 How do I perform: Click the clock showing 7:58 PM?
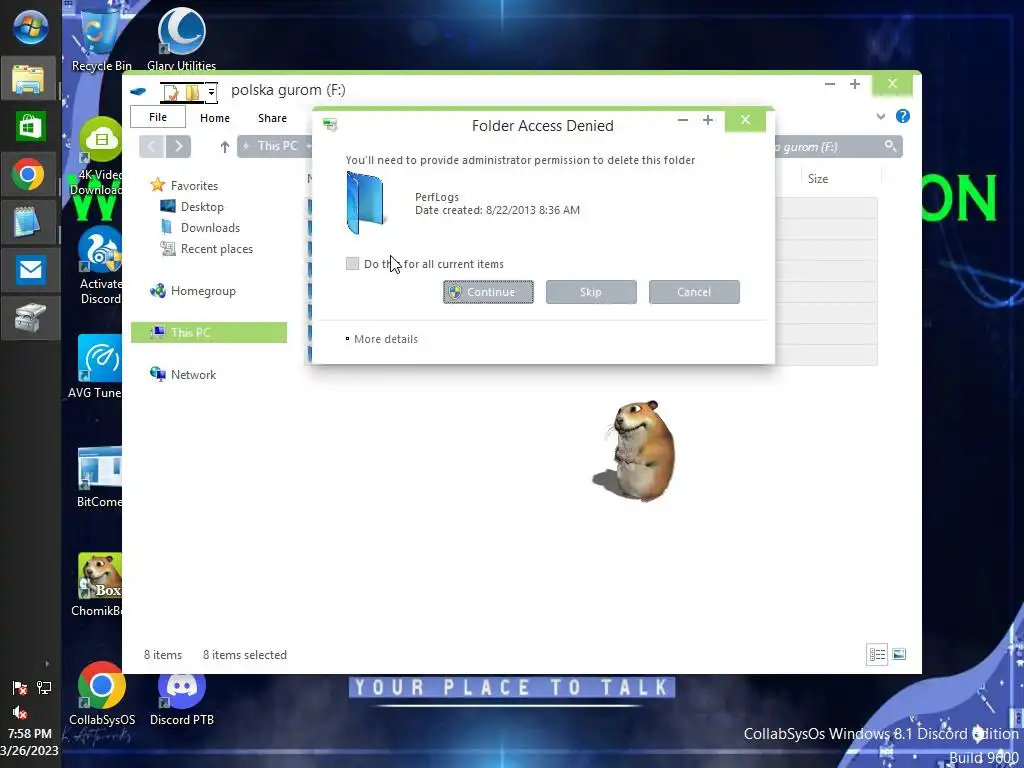(30, 733)
